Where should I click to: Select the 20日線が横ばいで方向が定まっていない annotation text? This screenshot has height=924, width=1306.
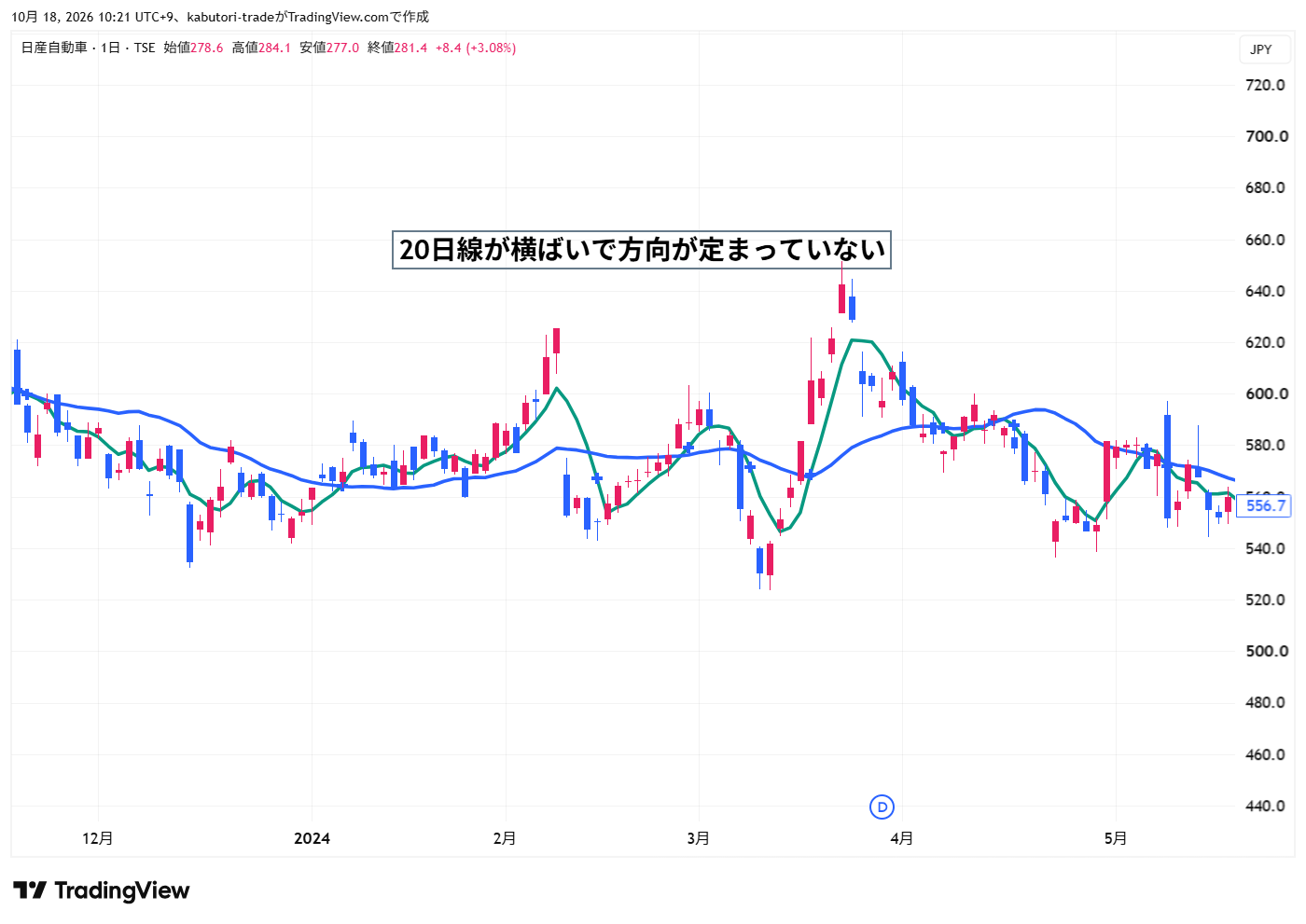[x=642, y=250]
